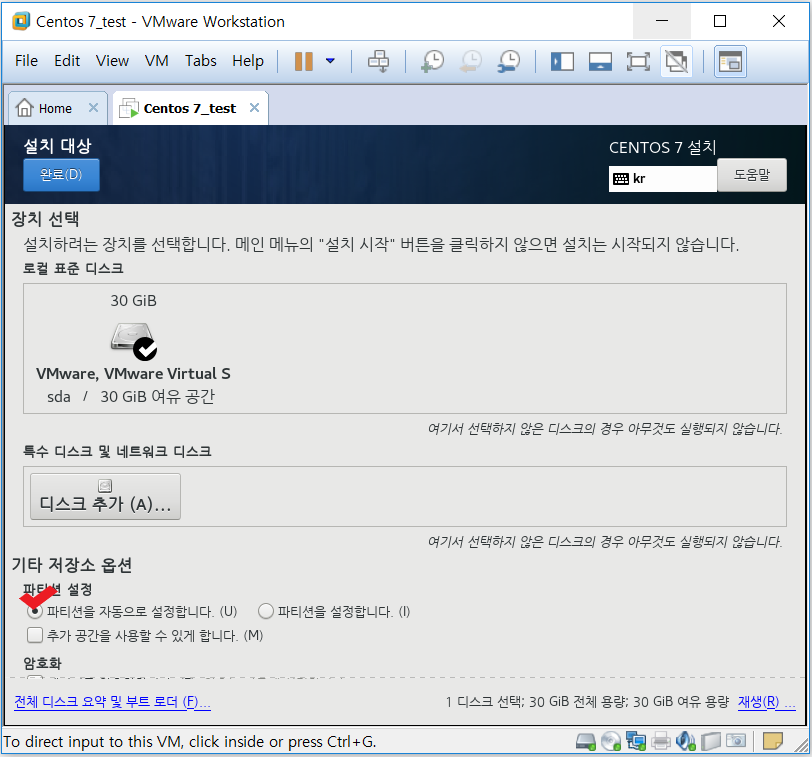Close the Centos 7_test tab
This screenshot has width=812, height=757.
click(254, 108)
